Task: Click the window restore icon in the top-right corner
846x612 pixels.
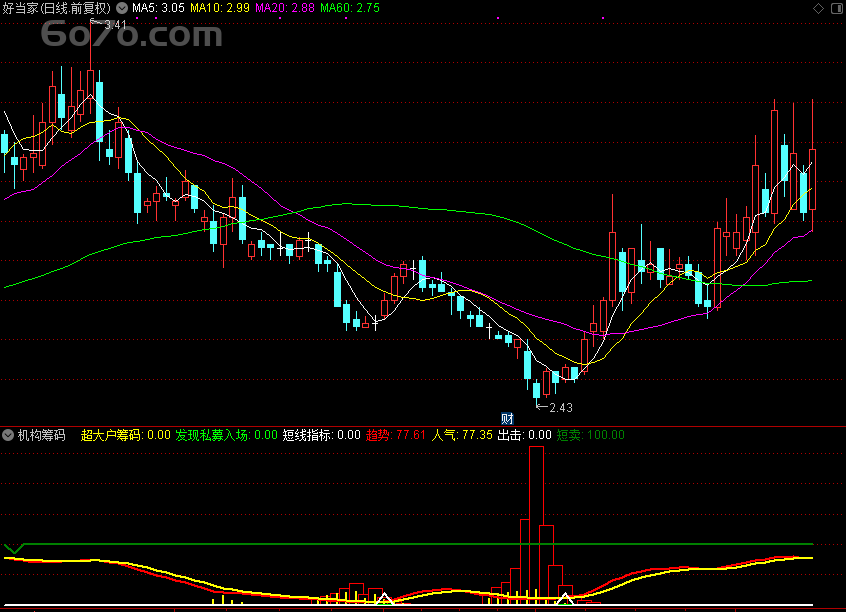Action: (x=837, y=8)
